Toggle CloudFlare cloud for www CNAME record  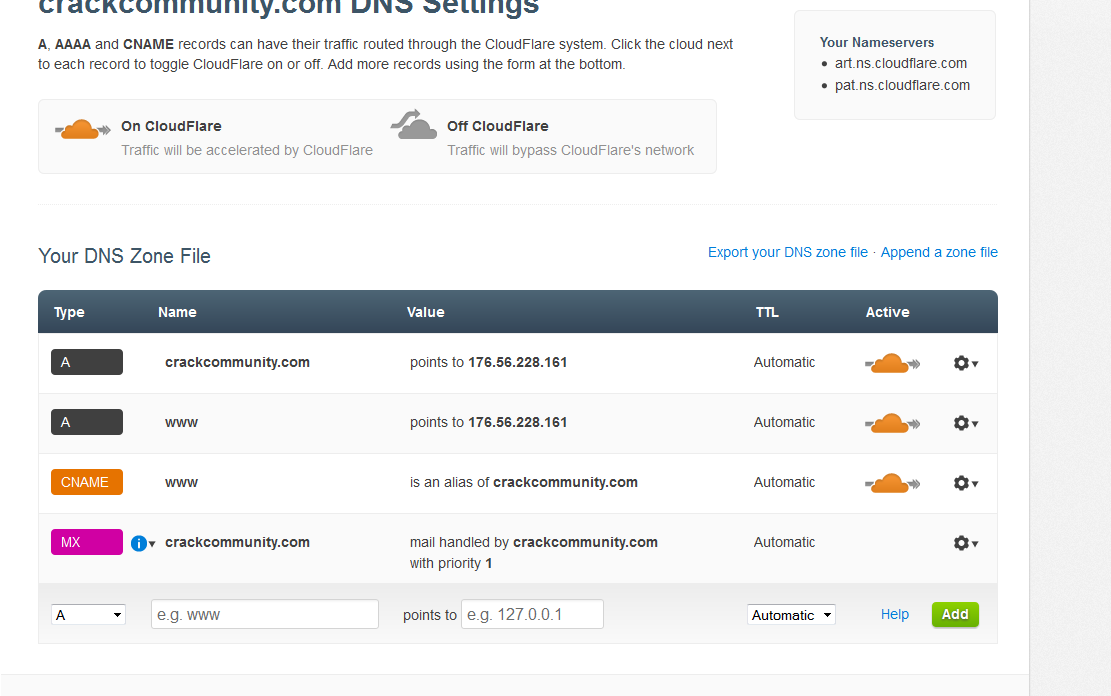(892, 483)
